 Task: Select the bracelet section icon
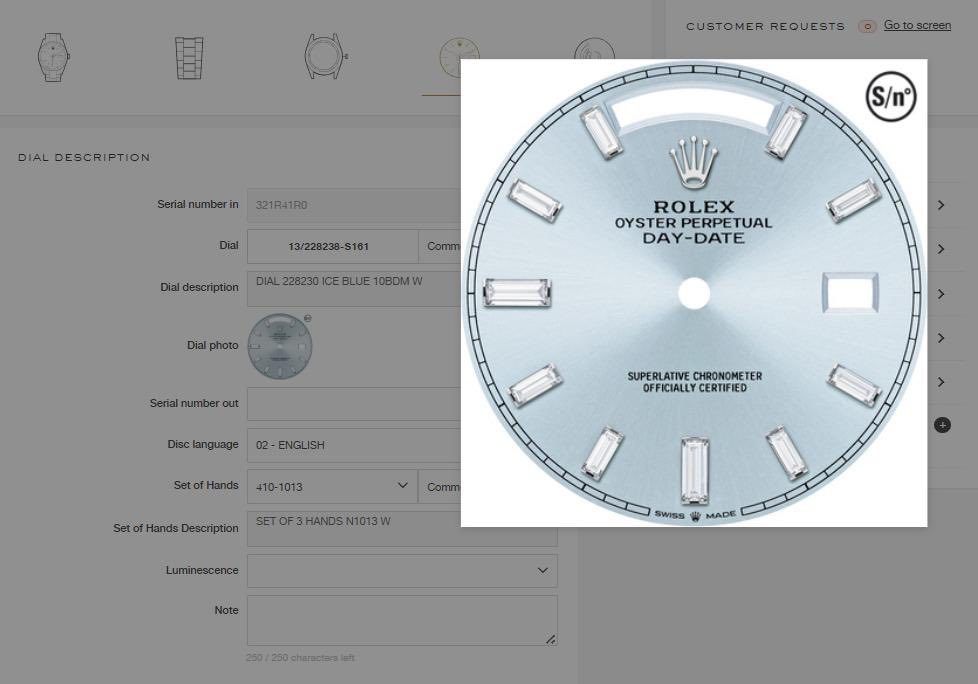click(x=189, y=58)
